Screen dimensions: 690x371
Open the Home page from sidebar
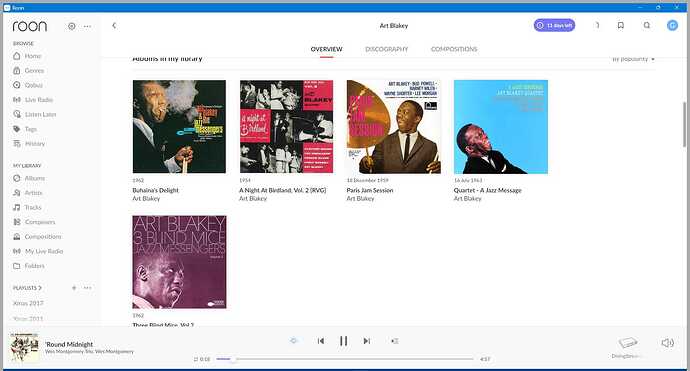point(27,56)
